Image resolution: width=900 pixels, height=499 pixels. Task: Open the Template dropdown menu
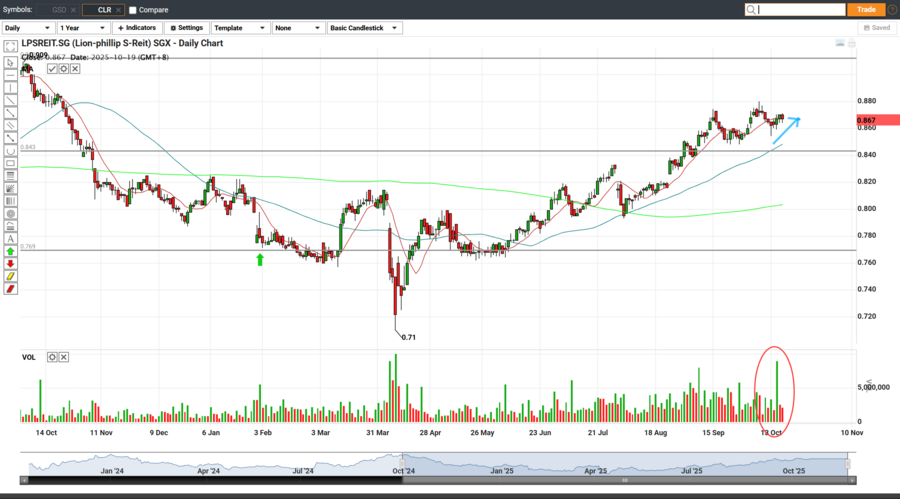(x=240, y=28)
